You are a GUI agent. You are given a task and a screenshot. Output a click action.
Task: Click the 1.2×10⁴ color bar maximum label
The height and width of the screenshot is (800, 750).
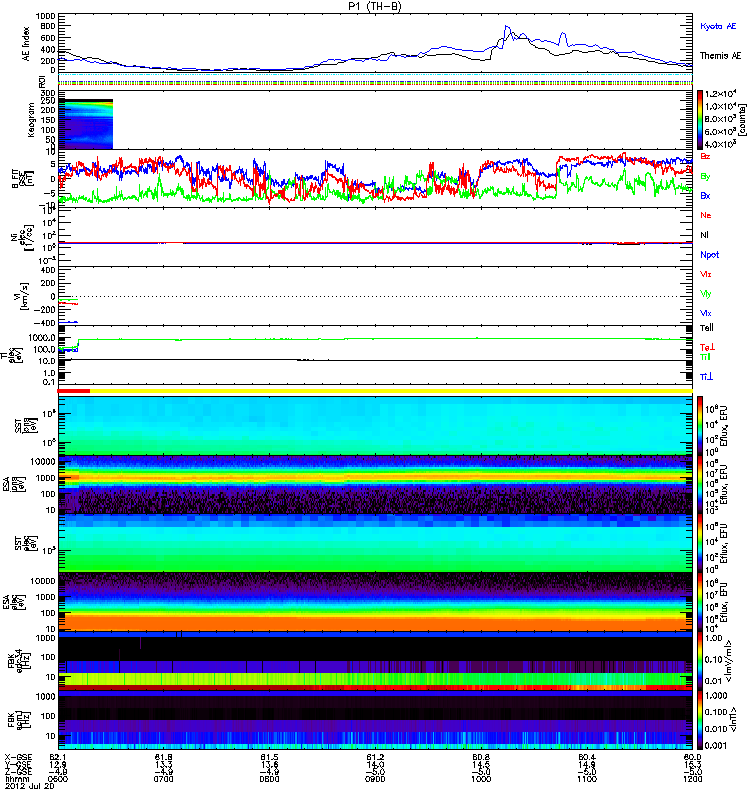click(x=721, y=94)
